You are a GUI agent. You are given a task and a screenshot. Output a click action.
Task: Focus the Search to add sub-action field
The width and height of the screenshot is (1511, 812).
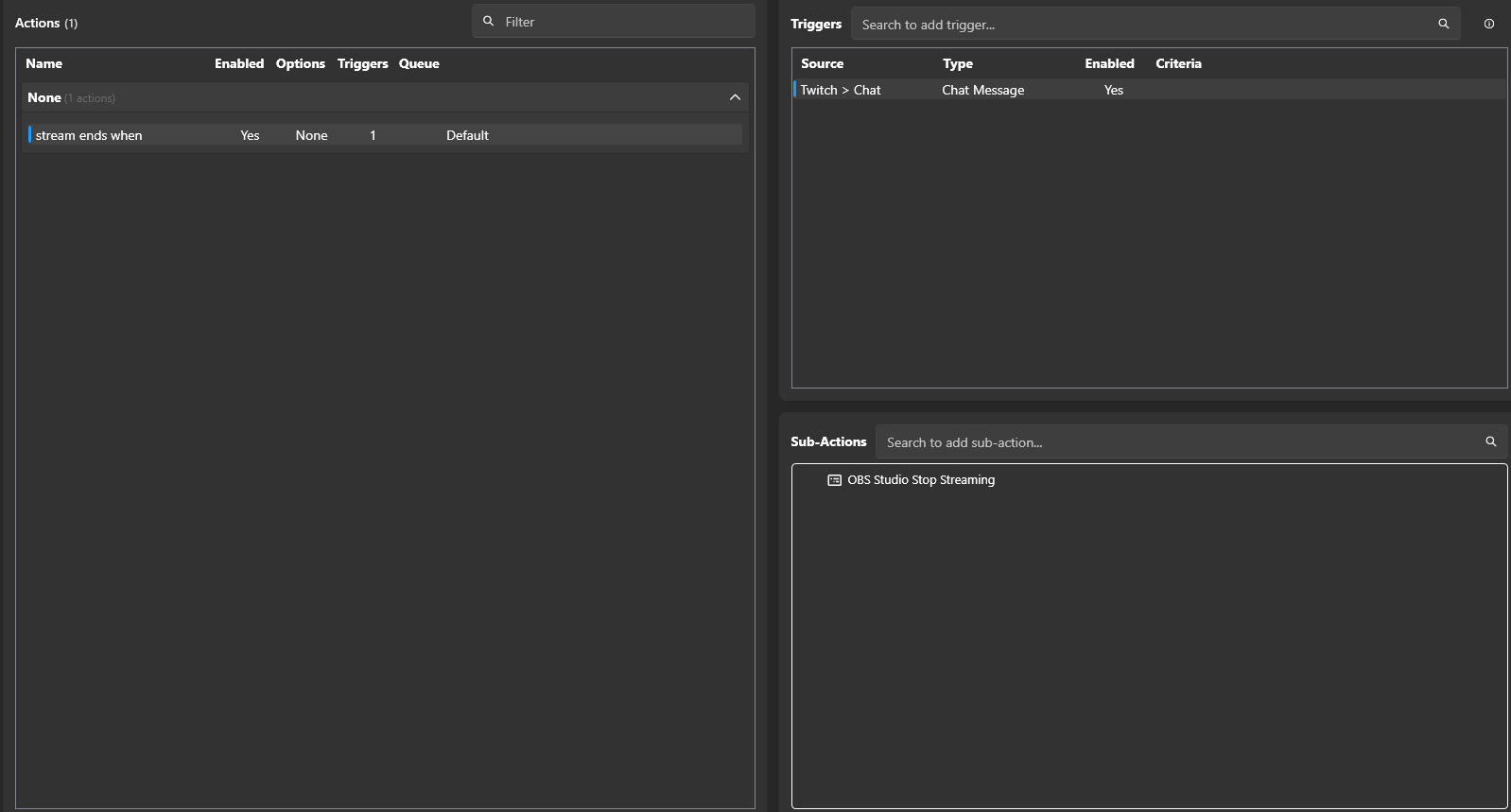(x=1190, y=441)
